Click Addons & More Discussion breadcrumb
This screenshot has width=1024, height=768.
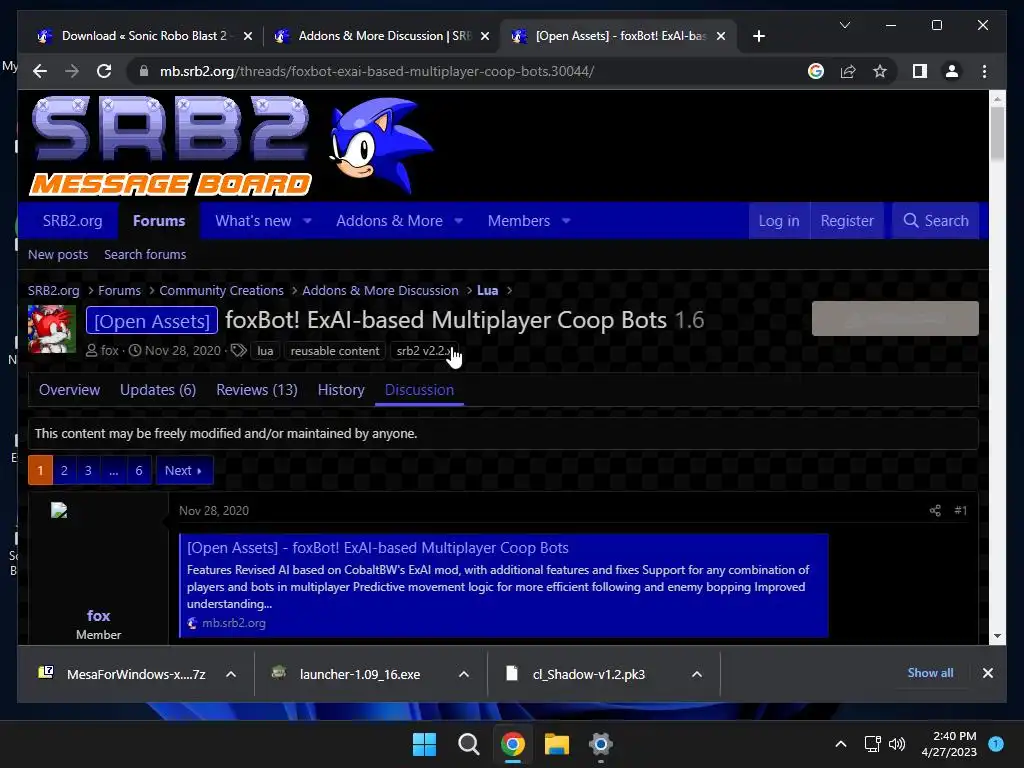(x=380, y=291)
